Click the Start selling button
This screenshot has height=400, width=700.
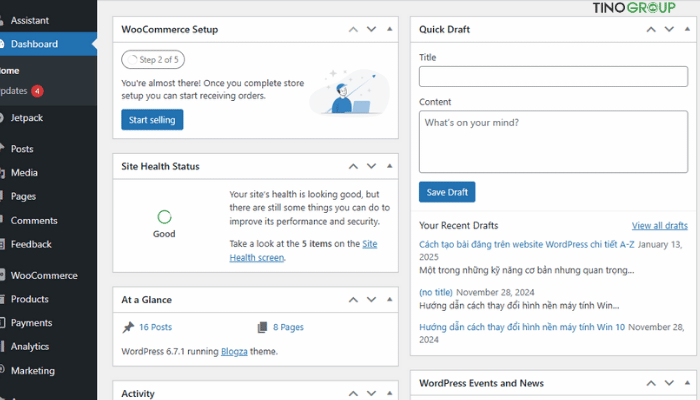[152, 120]
